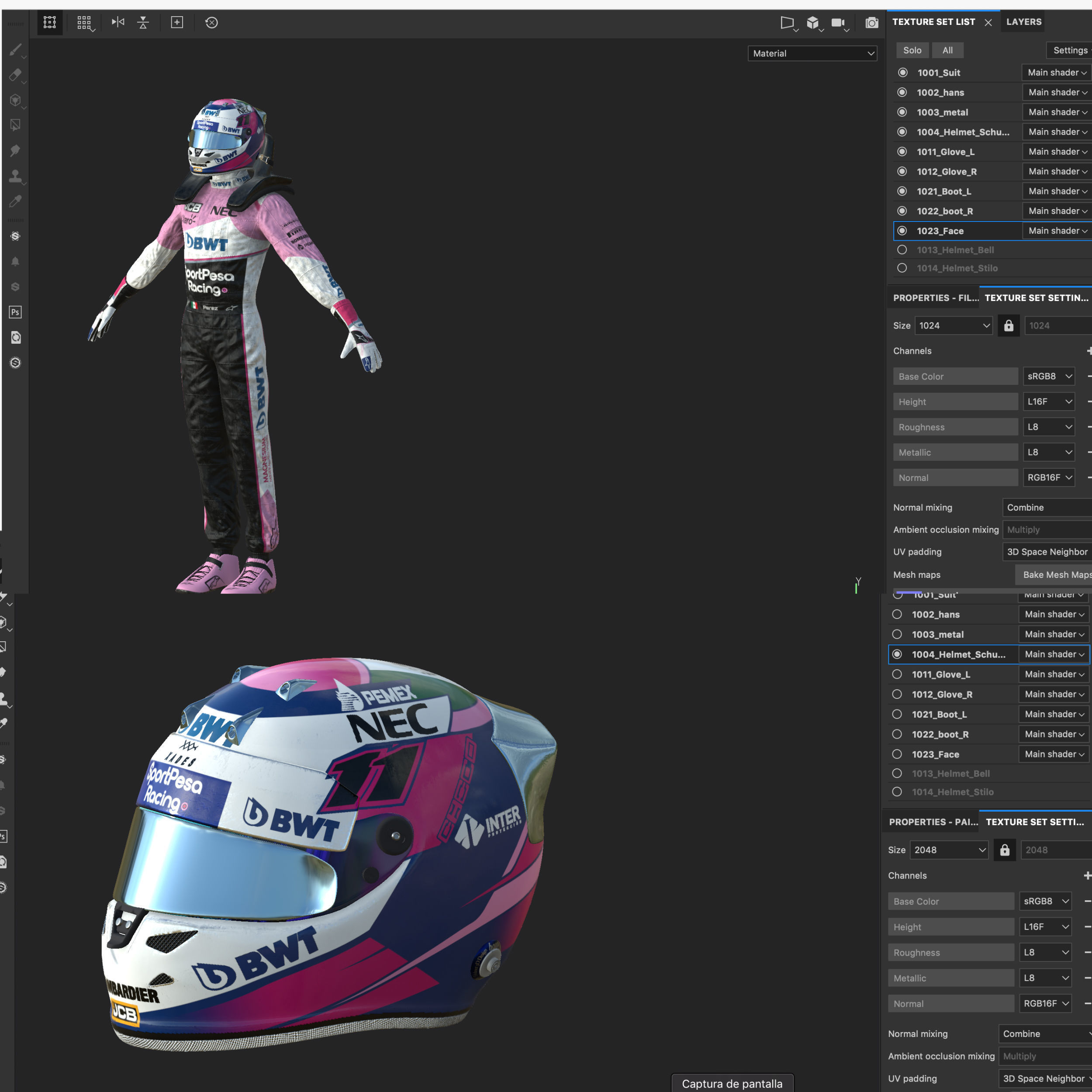Click the bell-shaped icon in left toolbar
This screenshot has width=1092, height=1092.
point(15,261)
